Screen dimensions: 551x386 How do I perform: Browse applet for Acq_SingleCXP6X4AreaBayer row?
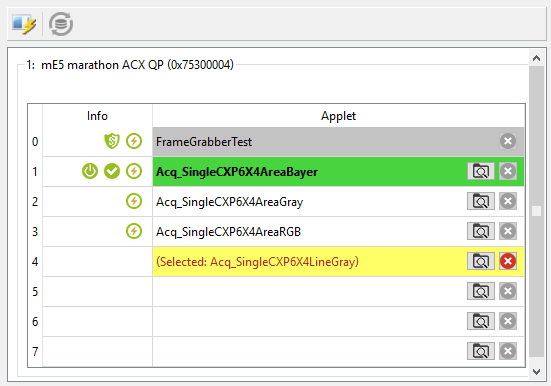point(481,171)
